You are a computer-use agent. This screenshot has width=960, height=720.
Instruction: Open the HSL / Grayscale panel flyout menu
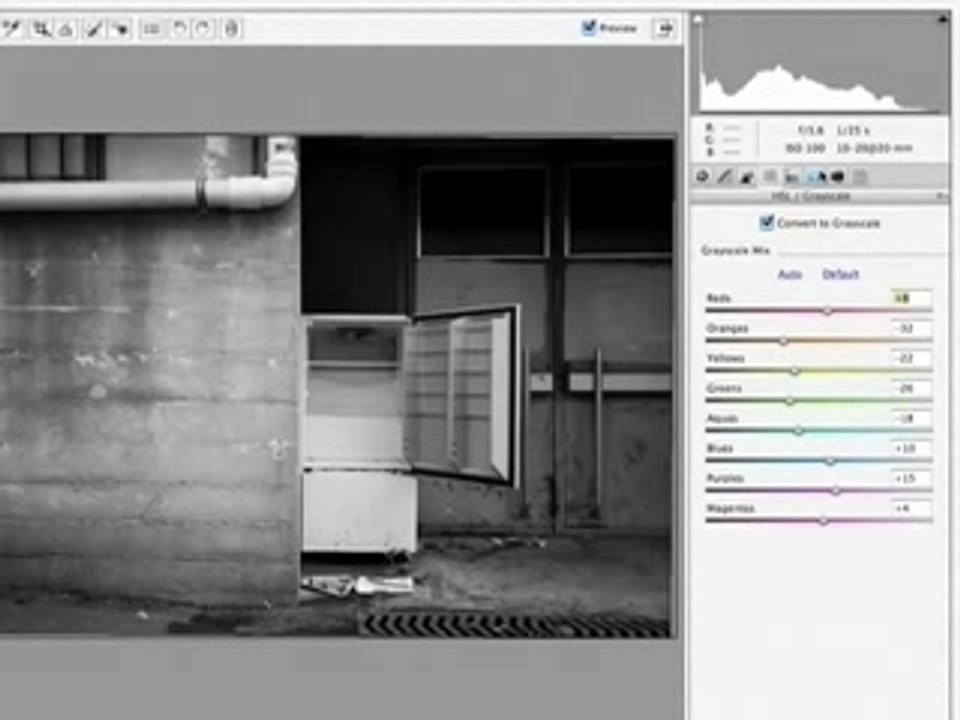click(941, 196)
